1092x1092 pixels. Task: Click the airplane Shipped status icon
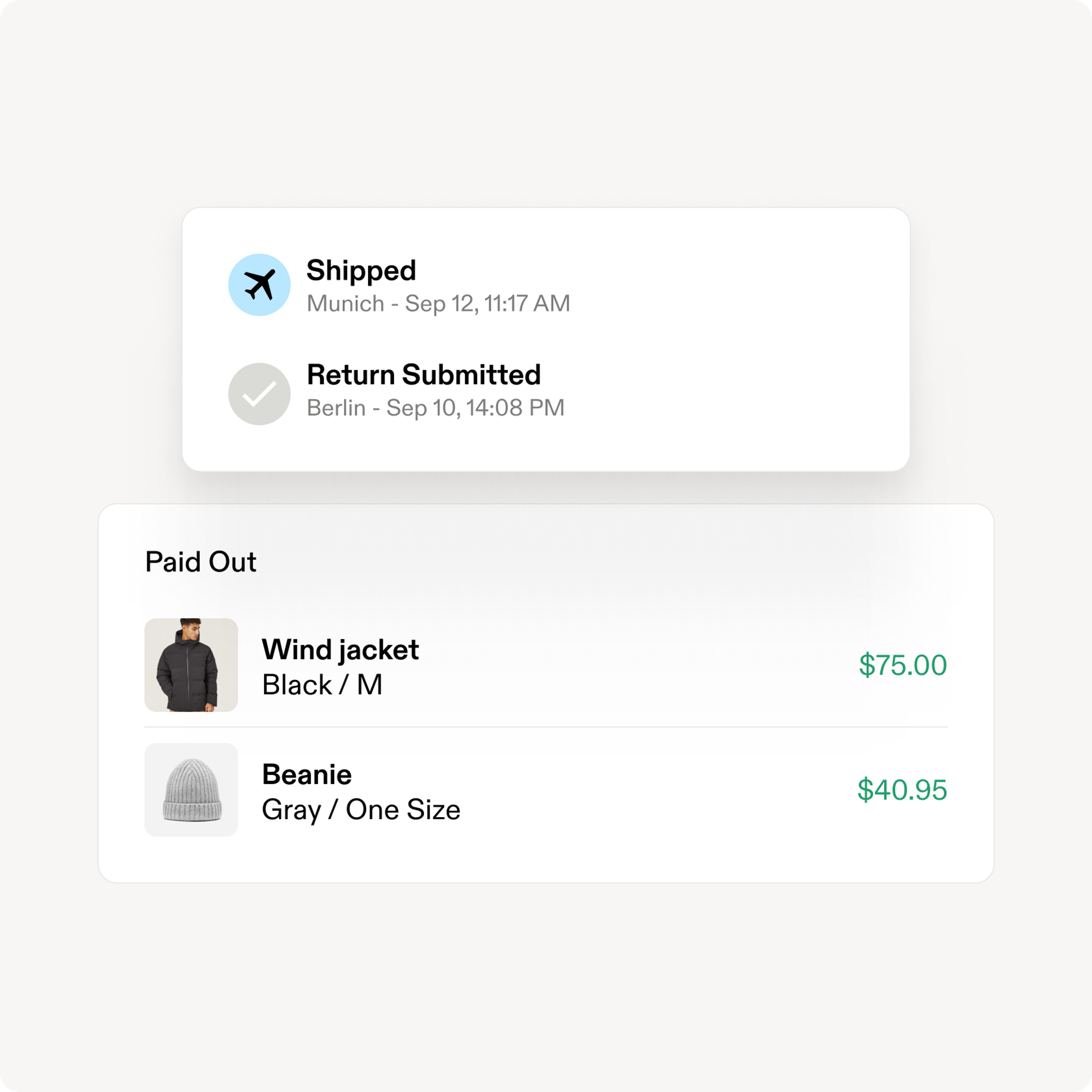click(x=259, y=285)
